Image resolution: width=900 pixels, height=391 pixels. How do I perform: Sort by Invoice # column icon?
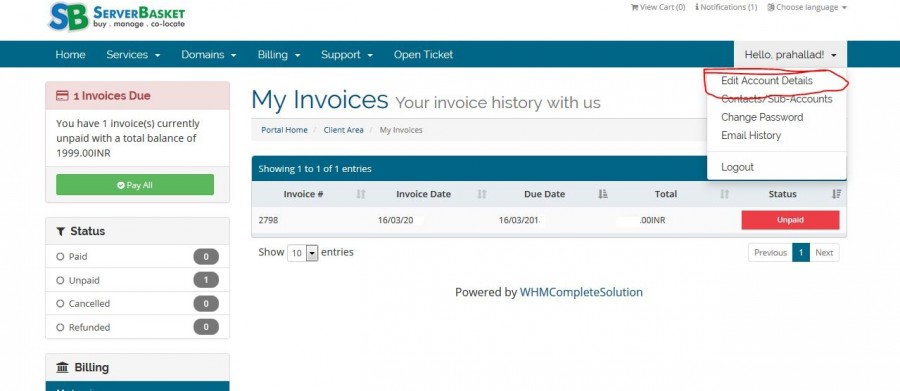360,194
